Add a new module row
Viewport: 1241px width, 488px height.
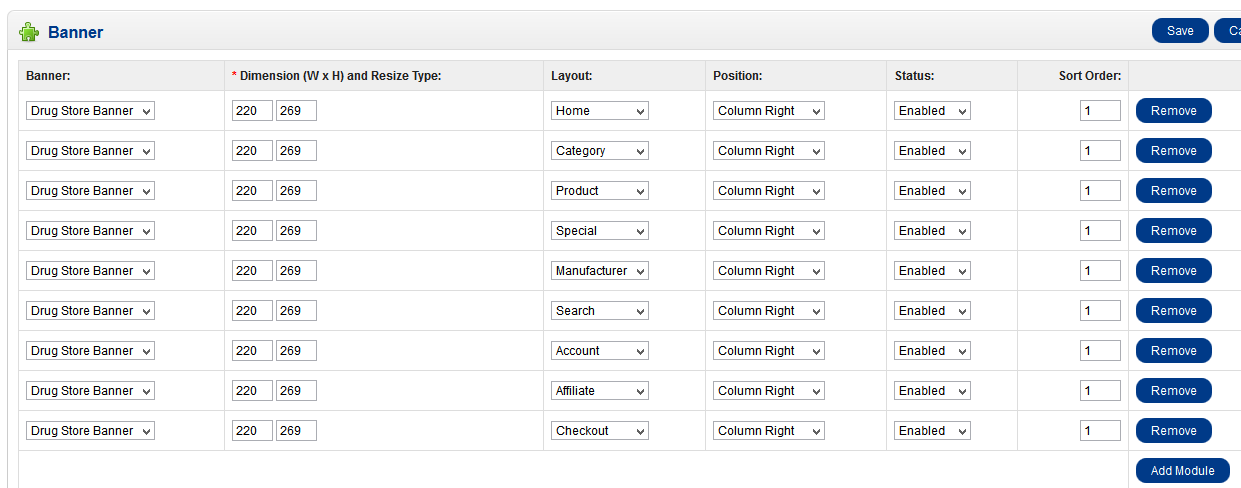(x=1182, y=471)
